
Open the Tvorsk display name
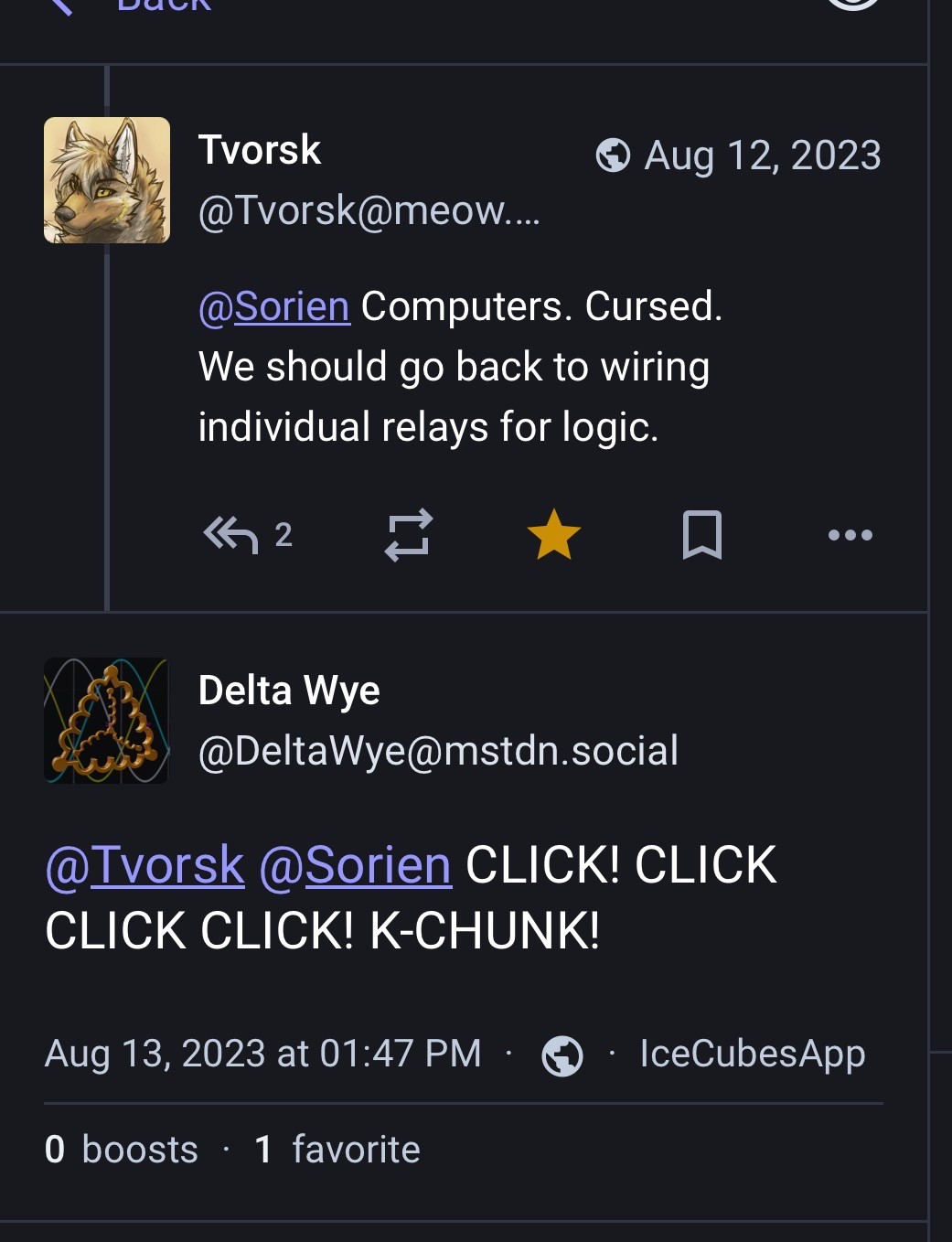pyautogui.click(x=260, y=150)
